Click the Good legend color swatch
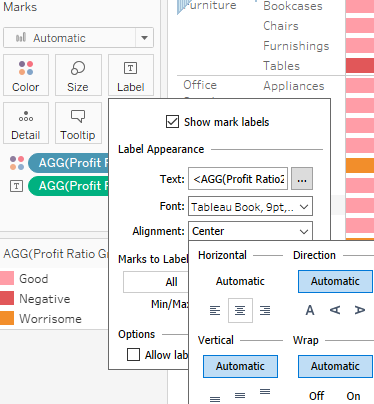 7,278
